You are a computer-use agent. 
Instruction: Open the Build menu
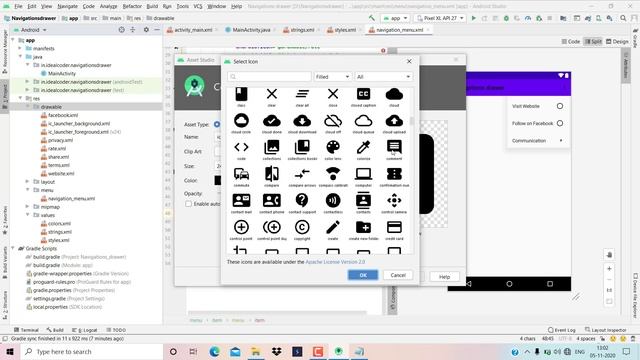tap(152, 6)
